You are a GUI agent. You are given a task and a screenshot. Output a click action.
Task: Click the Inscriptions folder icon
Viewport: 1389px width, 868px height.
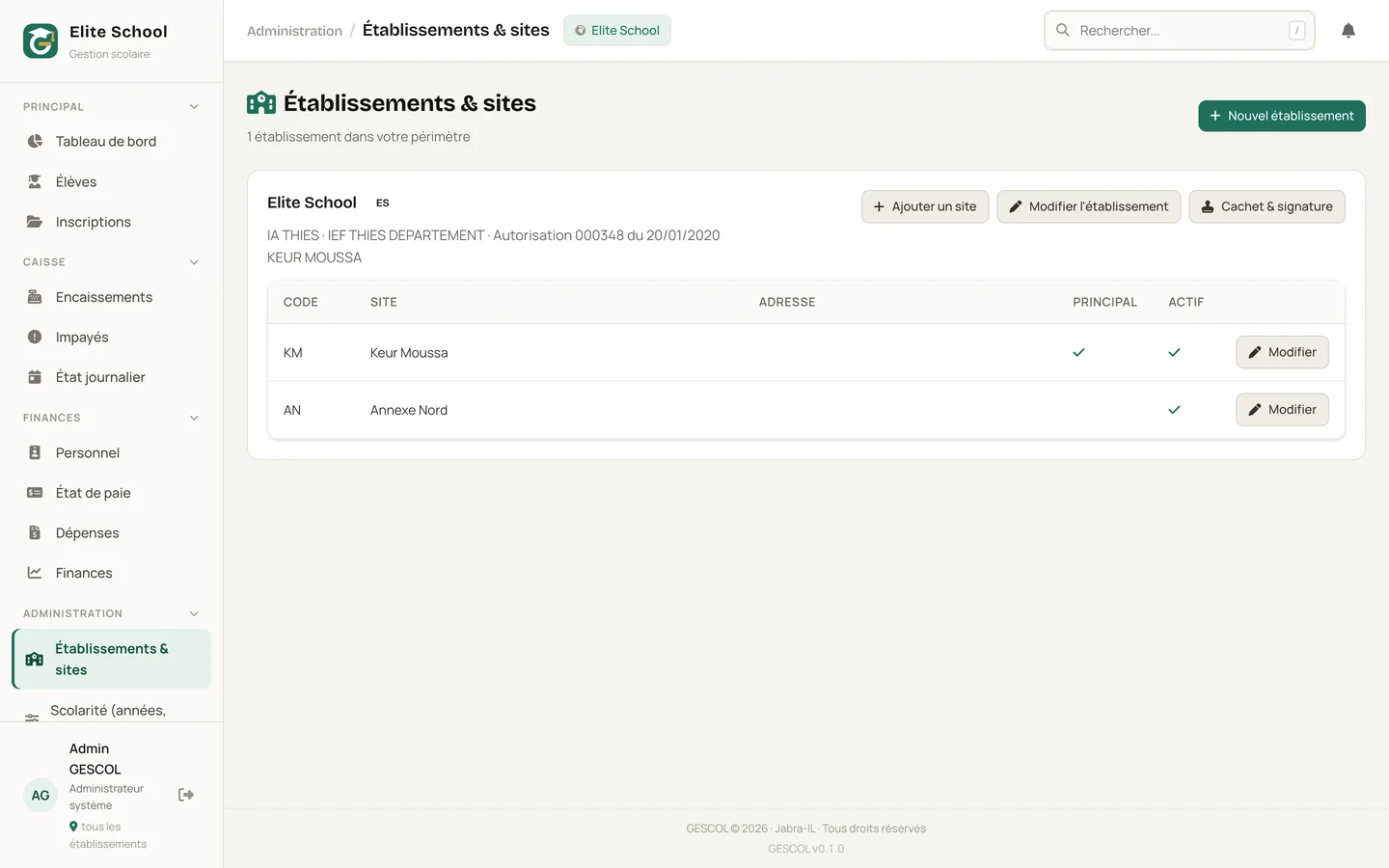click(x=35, y=222)
